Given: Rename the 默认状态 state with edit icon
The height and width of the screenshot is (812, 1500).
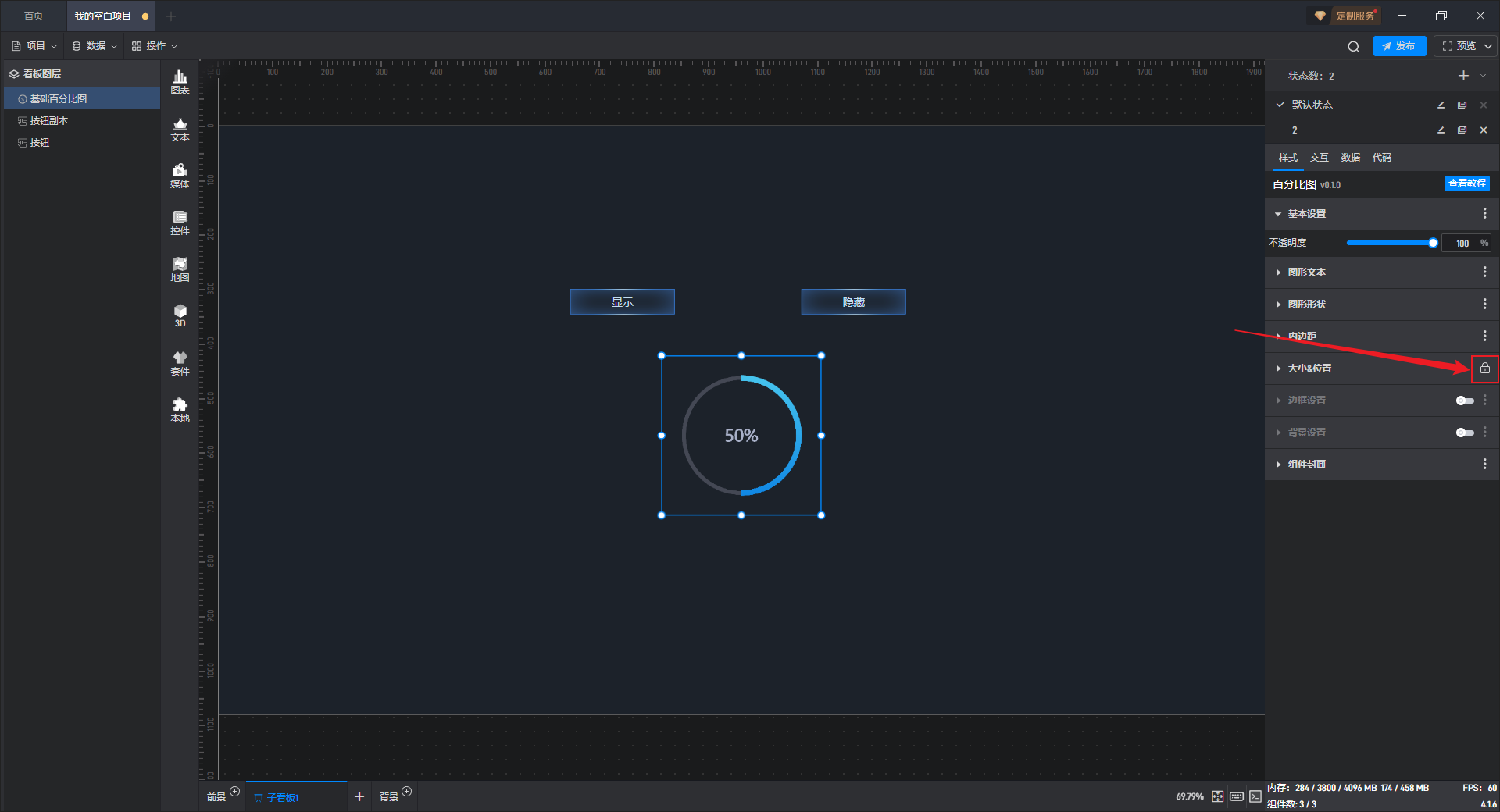Looking at the screenshot, I should (1441, 105).
